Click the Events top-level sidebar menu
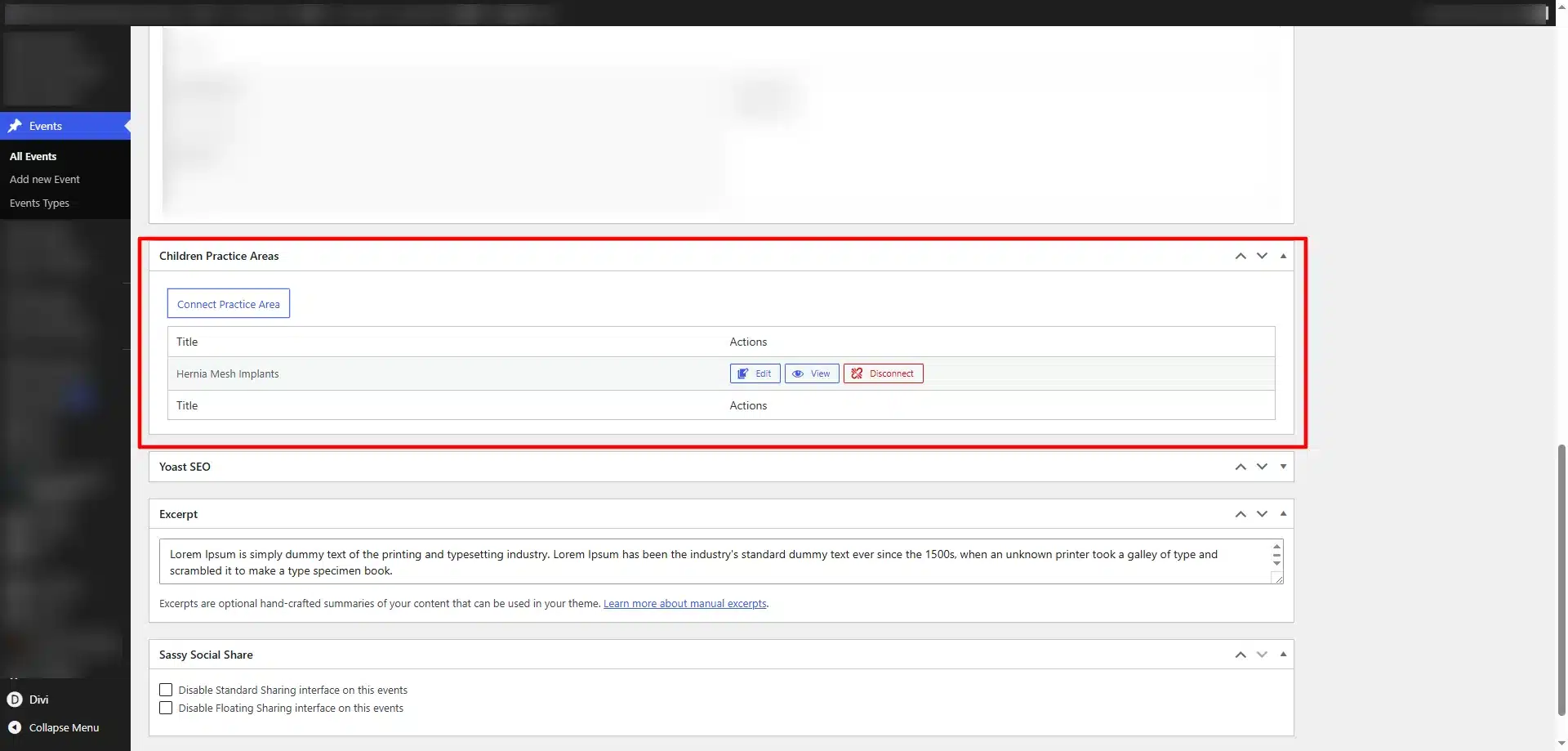The width and height of the screenshot is (1568, 751). (x=65, y=126)
